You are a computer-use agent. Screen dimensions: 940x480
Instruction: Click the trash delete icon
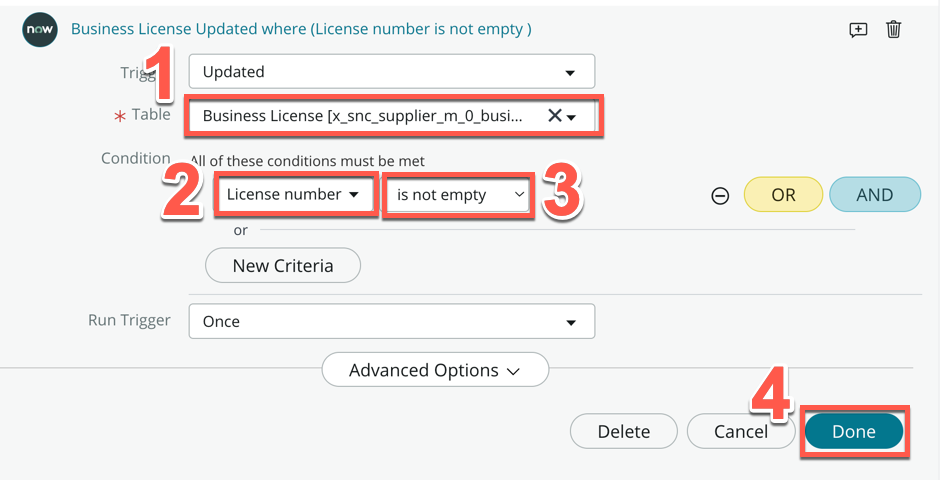pos(894,30)
